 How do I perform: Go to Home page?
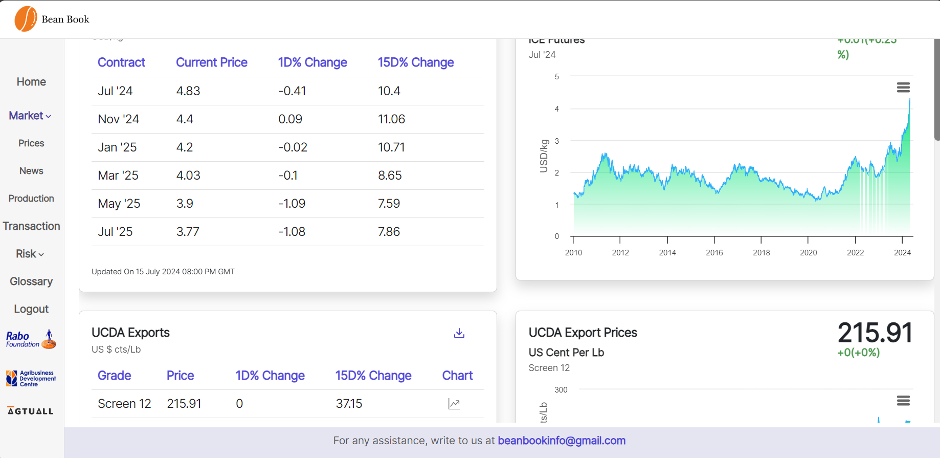[x=31, y=82]
